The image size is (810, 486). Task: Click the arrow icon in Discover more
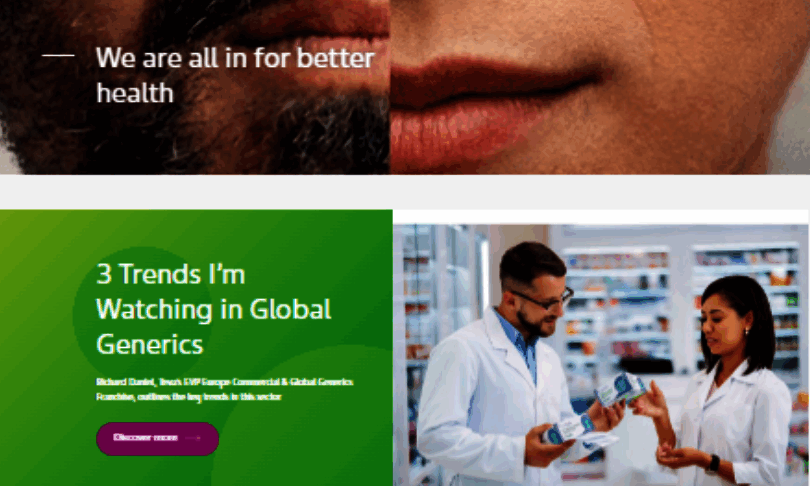point(194,438)
